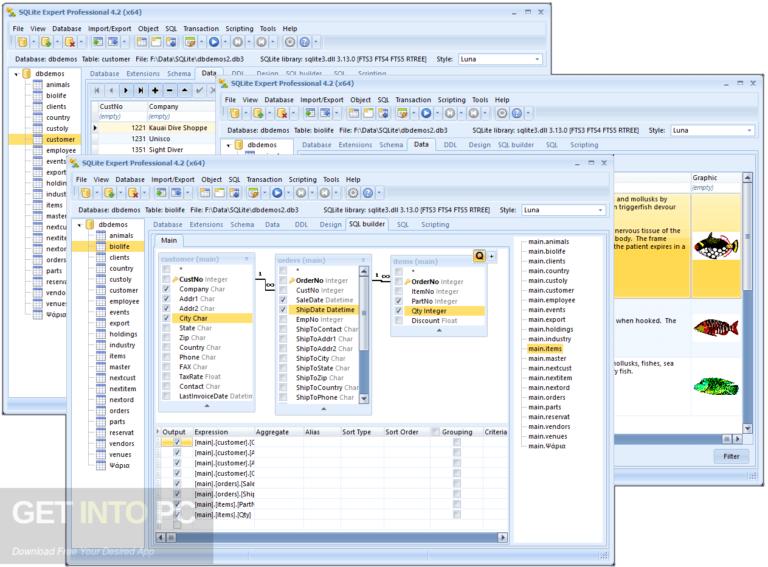Switch to DDL tab in front window
The width and height of the screenshot is (768, 567).
click(301, 224)
